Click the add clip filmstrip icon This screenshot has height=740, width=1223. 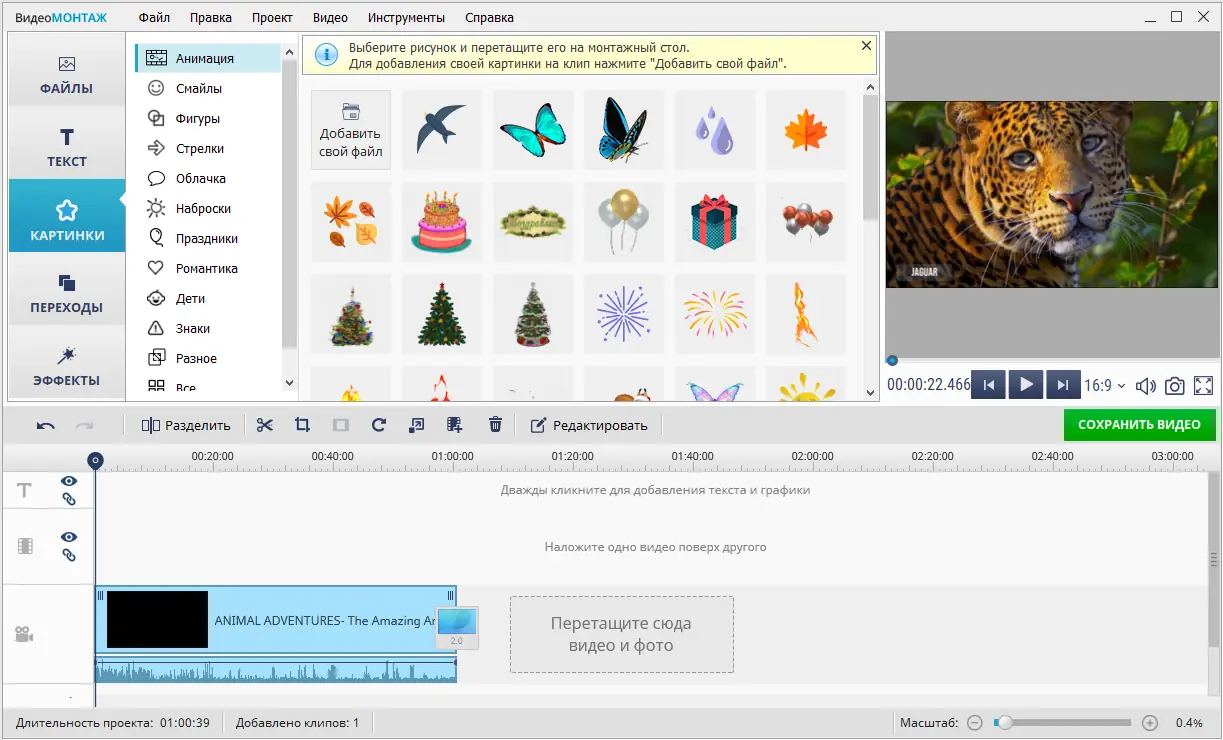coord(455,425)
